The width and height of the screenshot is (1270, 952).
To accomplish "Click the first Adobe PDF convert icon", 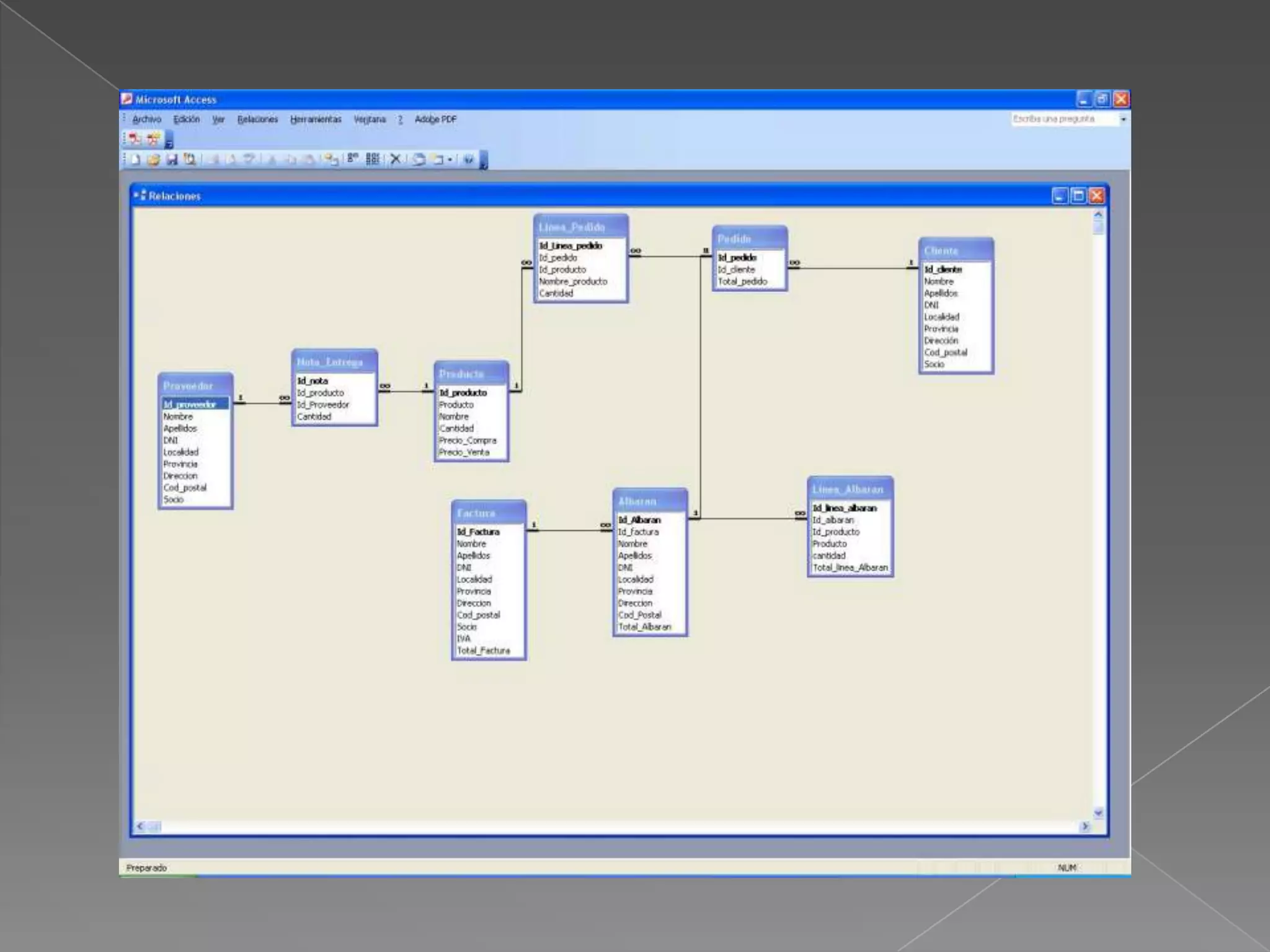I will tap(135, 139).
